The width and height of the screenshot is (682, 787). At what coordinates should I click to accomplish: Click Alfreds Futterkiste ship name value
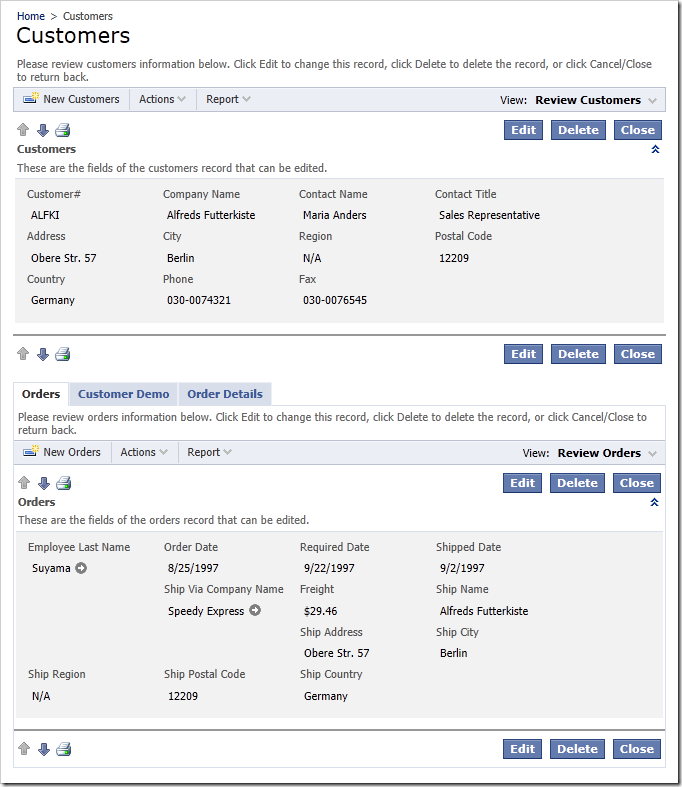coord(484,611)
